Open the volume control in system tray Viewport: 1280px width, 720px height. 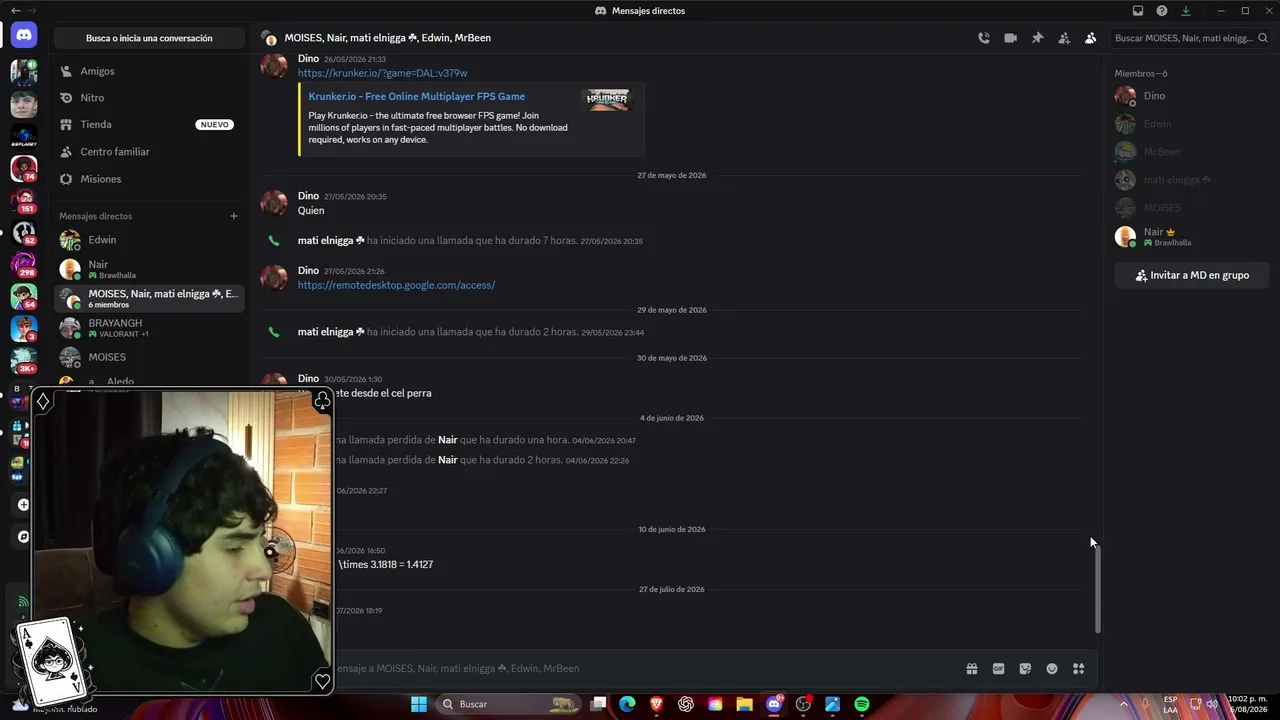[1211, 704]
